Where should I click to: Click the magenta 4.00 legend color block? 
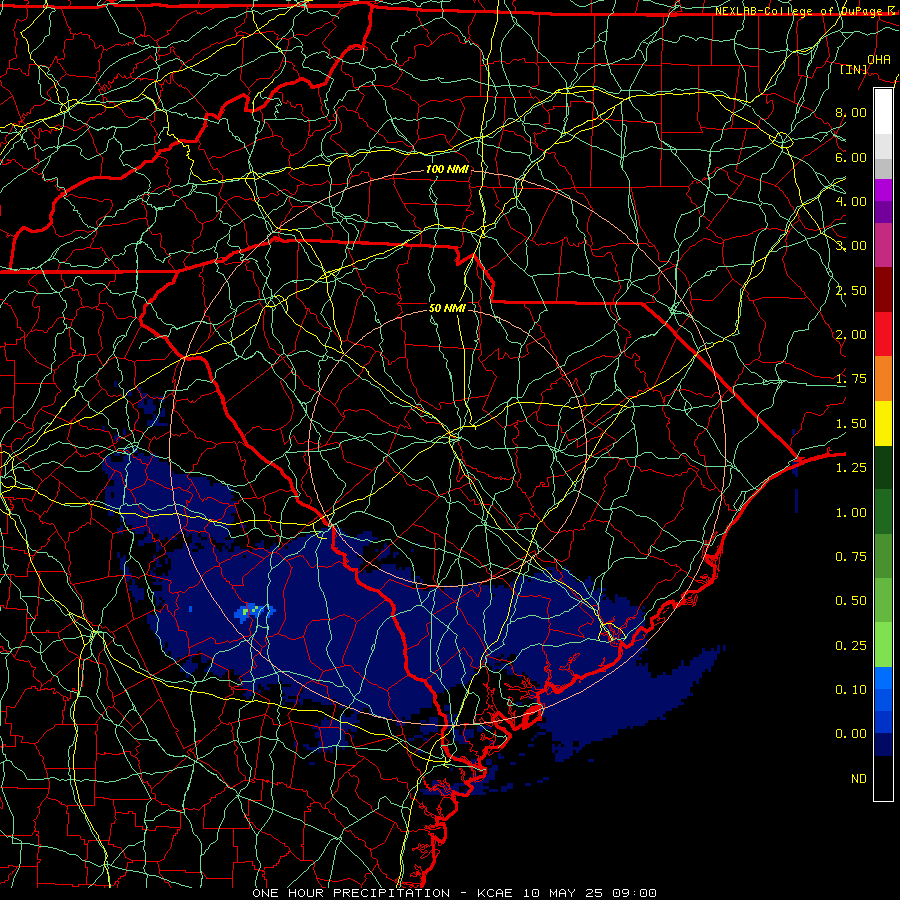pyautogui.click(x=883, y=190)
